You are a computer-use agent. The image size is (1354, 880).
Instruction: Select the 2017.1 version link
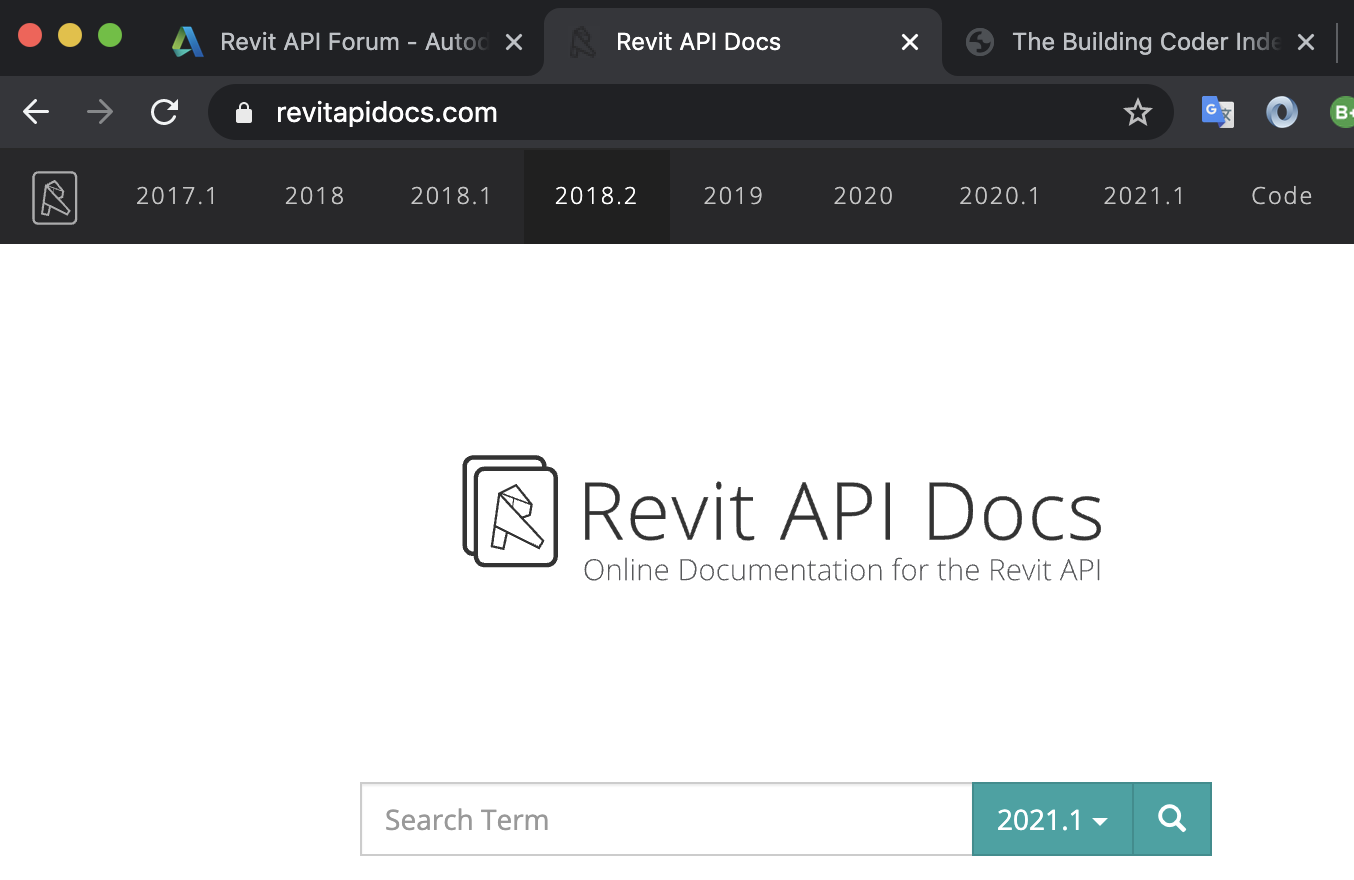pos(176,196)
